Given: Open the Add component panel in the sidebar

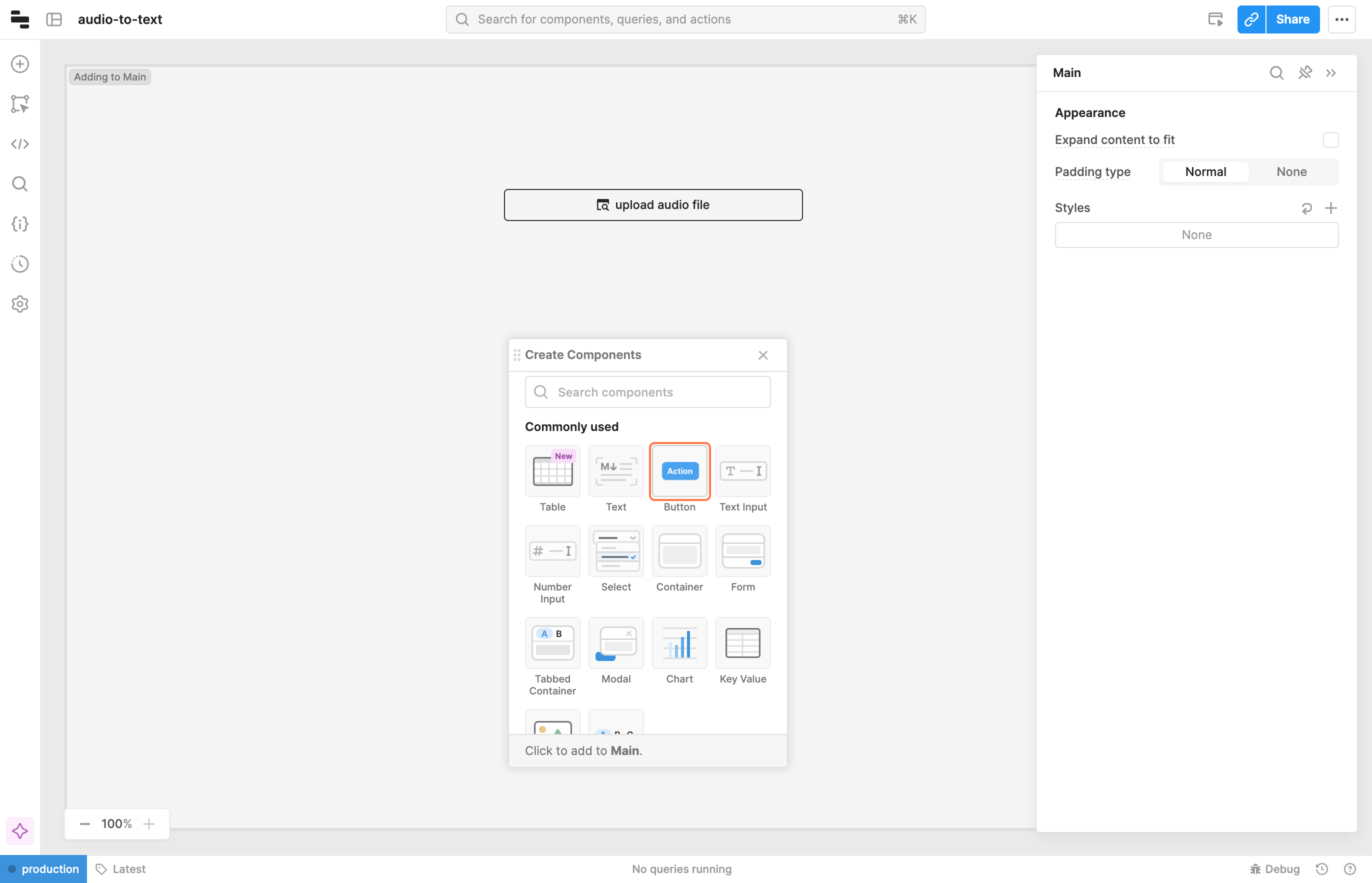Looking at the screenshot, I should [x=20, y=64].
